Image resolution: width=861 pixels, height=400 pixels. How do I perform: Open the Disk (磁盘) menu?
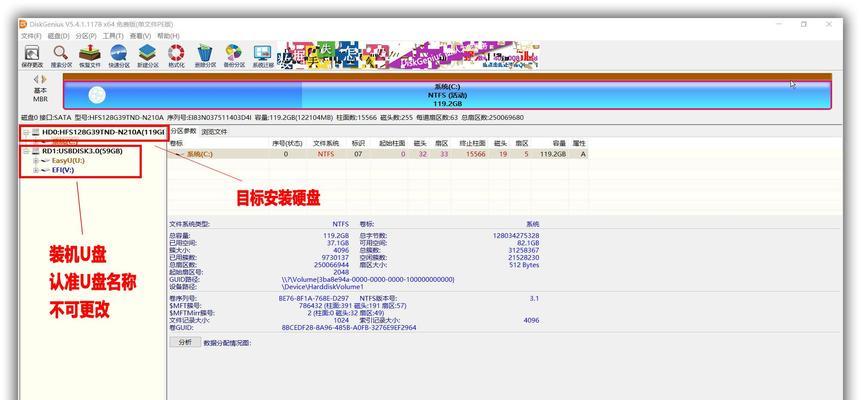point(58,36)
